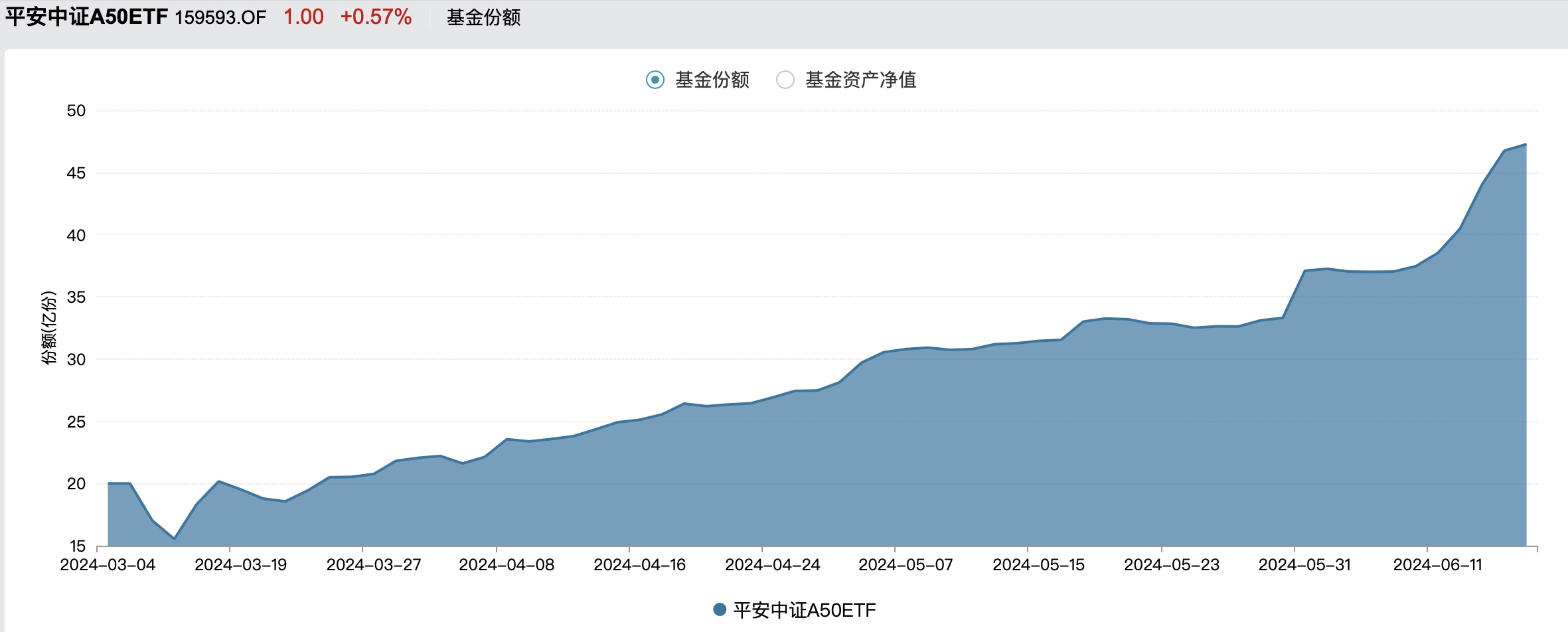Click the 2024-06-11 axis date label
The width and height of the screenshot is (1568, 632).
[x=1437, y=565]
